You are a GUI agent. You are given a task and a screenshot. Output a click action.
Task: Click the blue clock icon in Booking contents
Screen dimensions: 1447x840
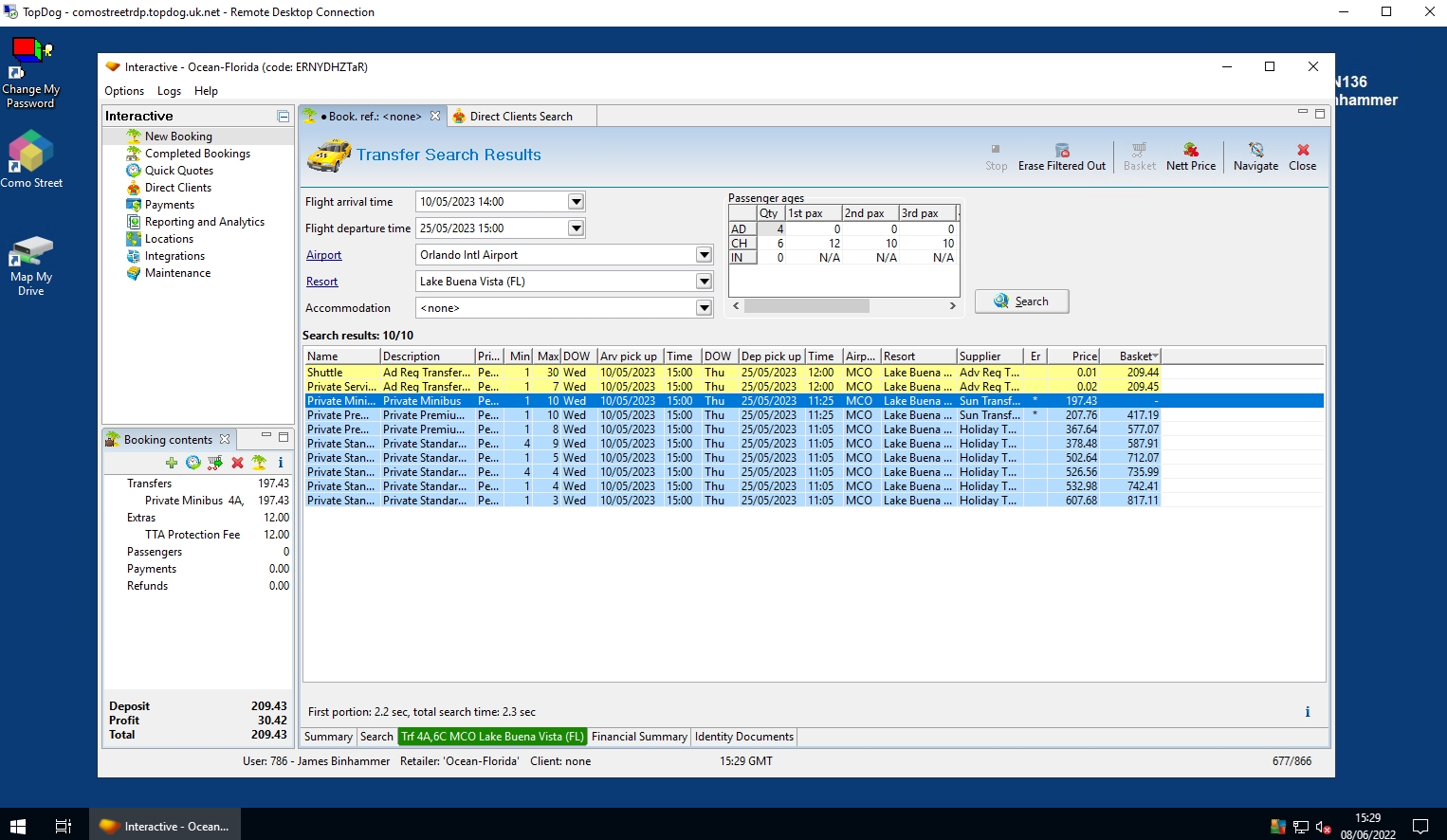(x=193, y=463)
